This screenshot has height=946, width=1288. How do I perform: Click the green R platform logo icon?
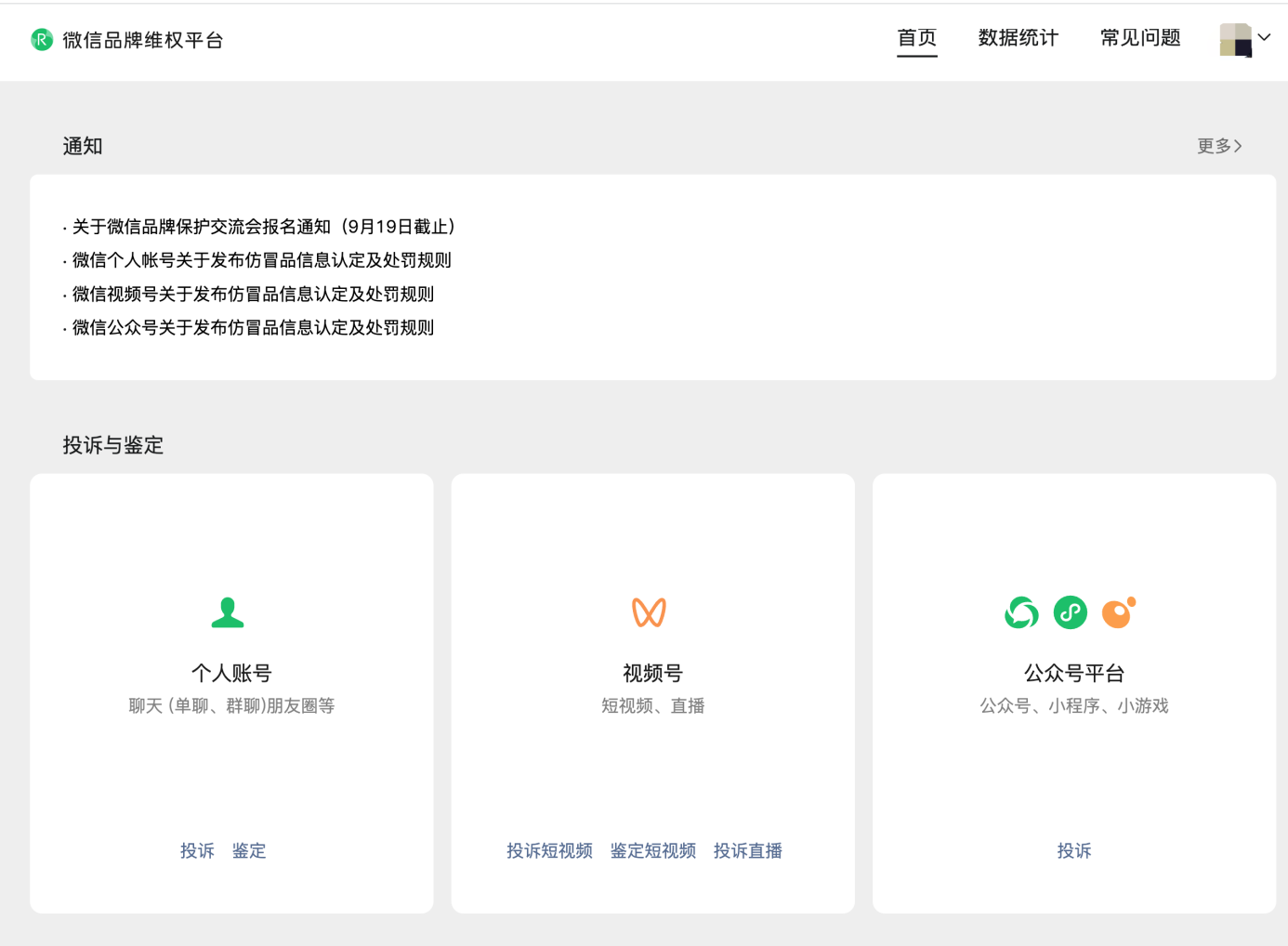(42, 40)
